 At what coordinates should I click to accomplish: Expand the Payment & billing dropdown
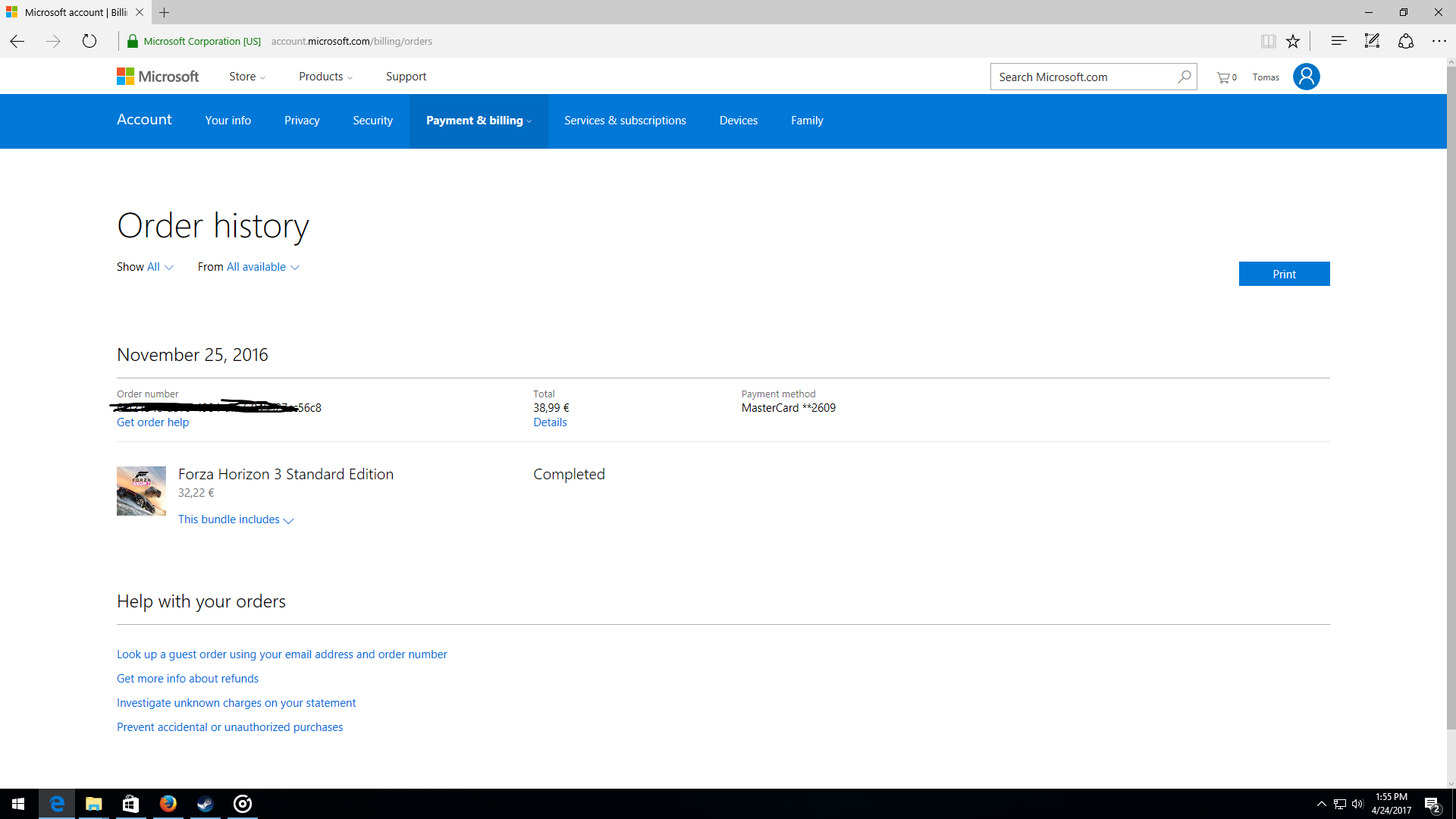coord(479,121)
